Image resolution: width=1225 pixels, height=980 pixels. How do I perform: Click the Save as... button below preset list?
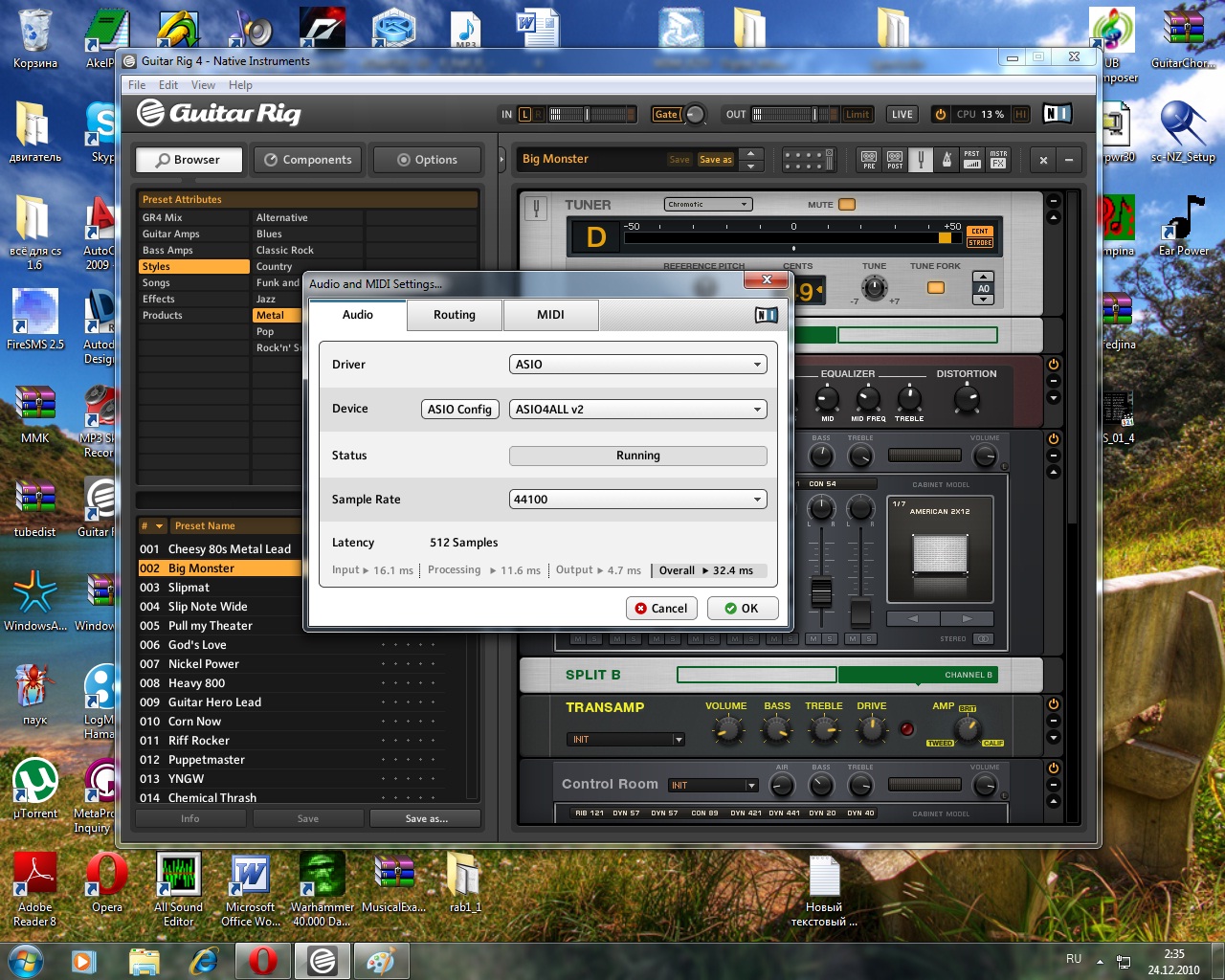(x=426, y=819)
